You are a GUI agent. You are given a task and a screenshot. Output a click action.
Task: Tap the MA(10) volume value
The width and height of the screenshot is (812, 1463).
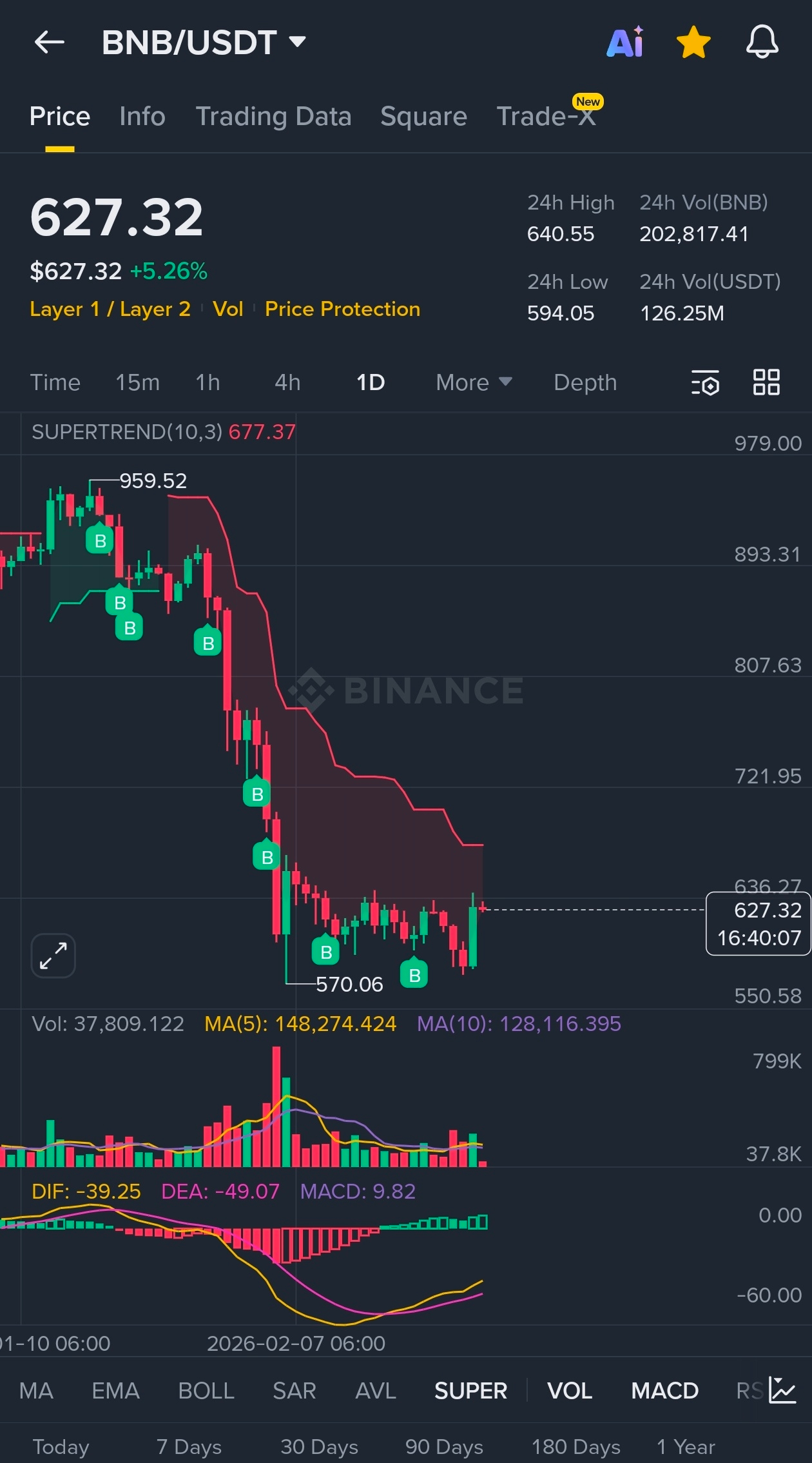point(519,1024)
